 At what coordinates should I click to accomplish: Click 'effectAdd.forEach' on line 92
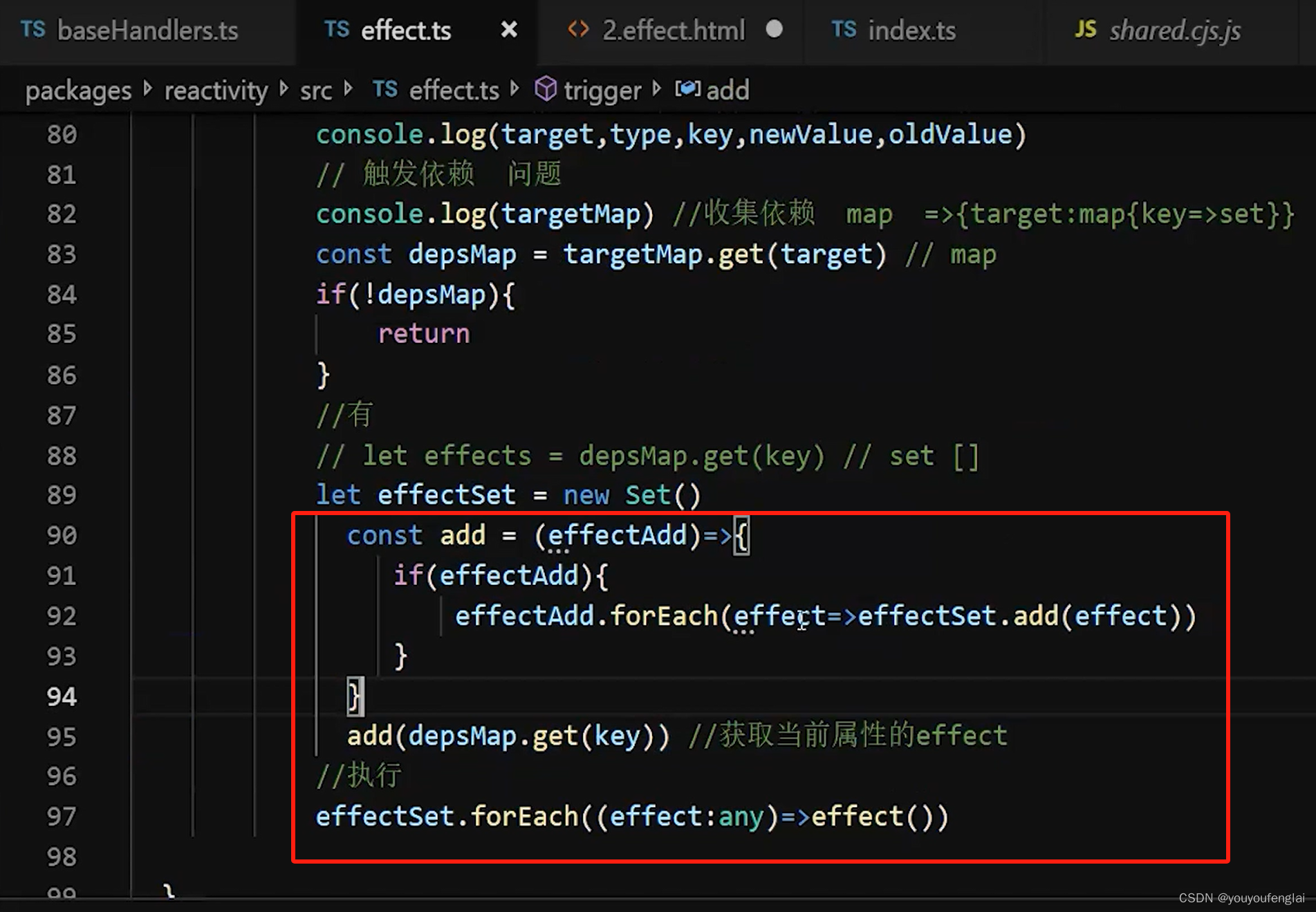coord(586,616)
